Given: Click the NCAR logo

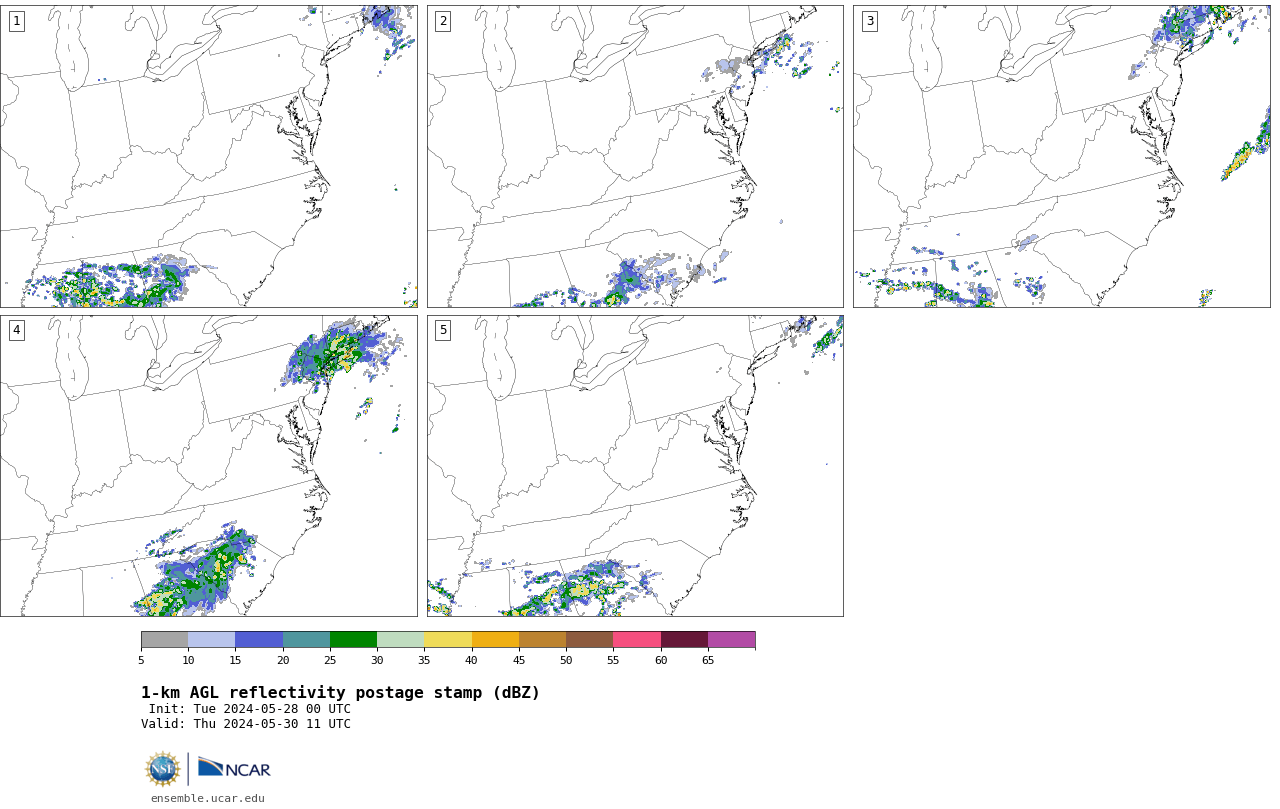Looking at the screenshot, I should pos(234,768).
